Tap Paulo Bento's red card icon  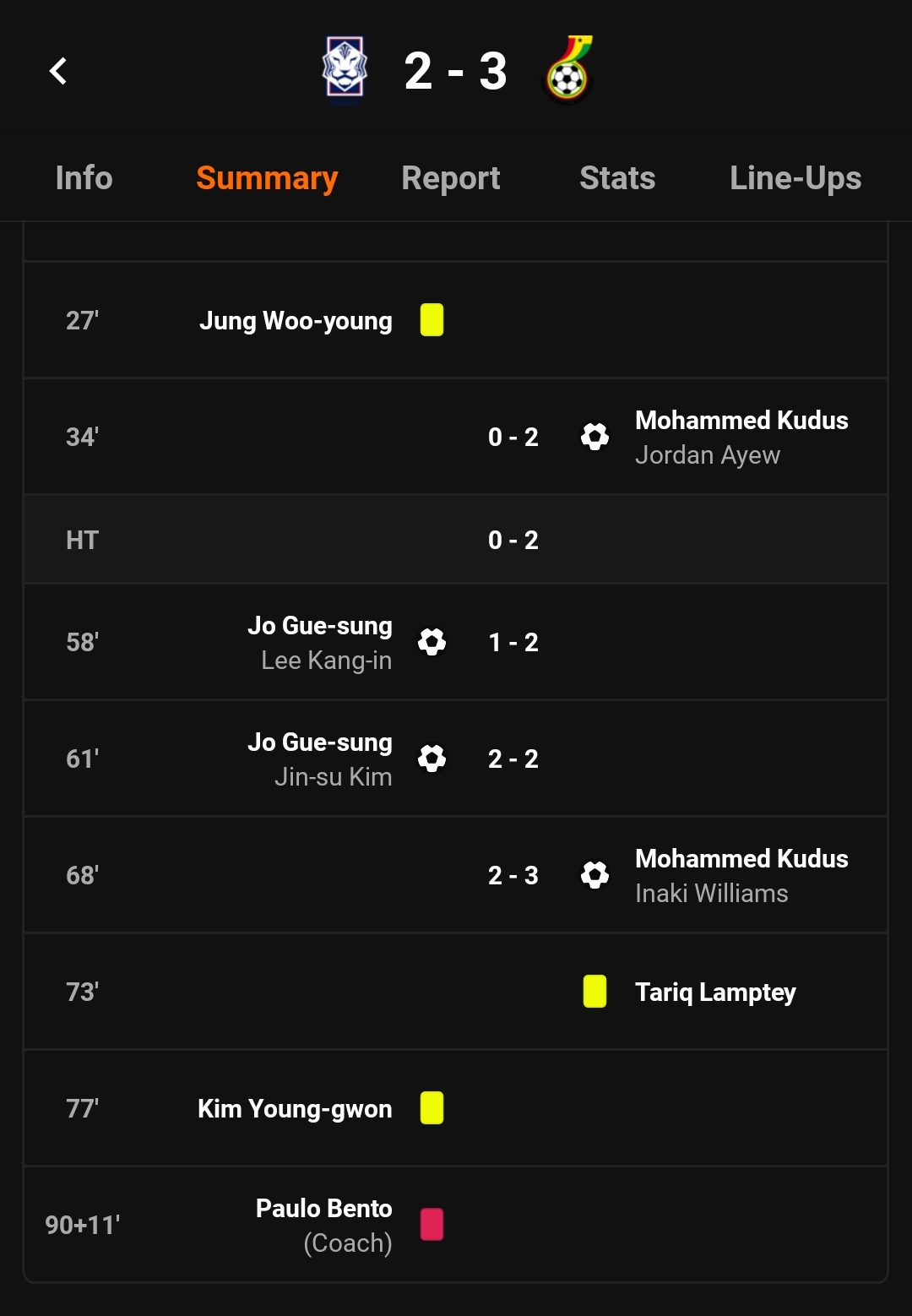point(432,1224)
